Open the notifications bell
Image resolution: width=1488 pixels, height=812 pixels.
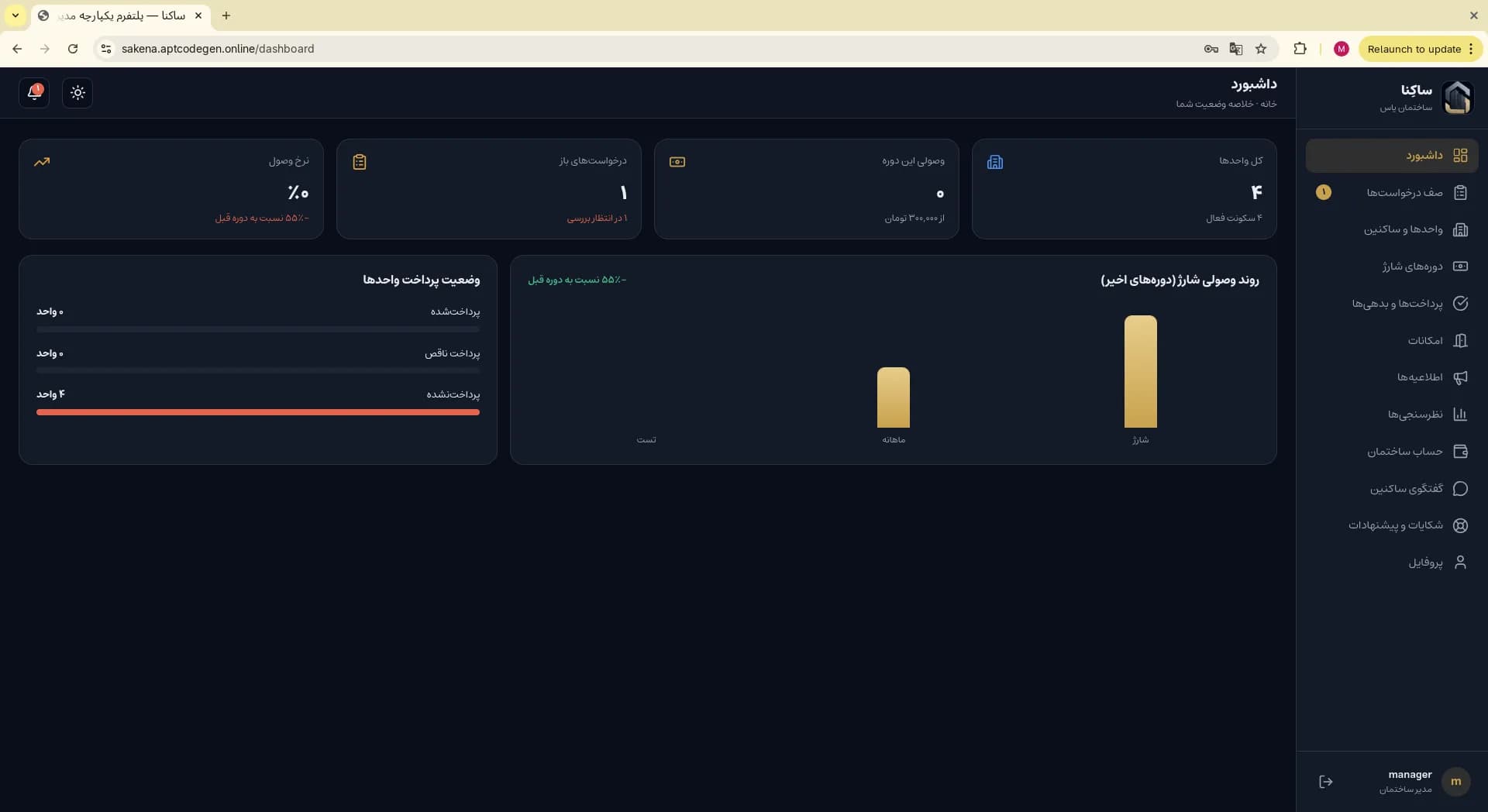tap(34, 93)
